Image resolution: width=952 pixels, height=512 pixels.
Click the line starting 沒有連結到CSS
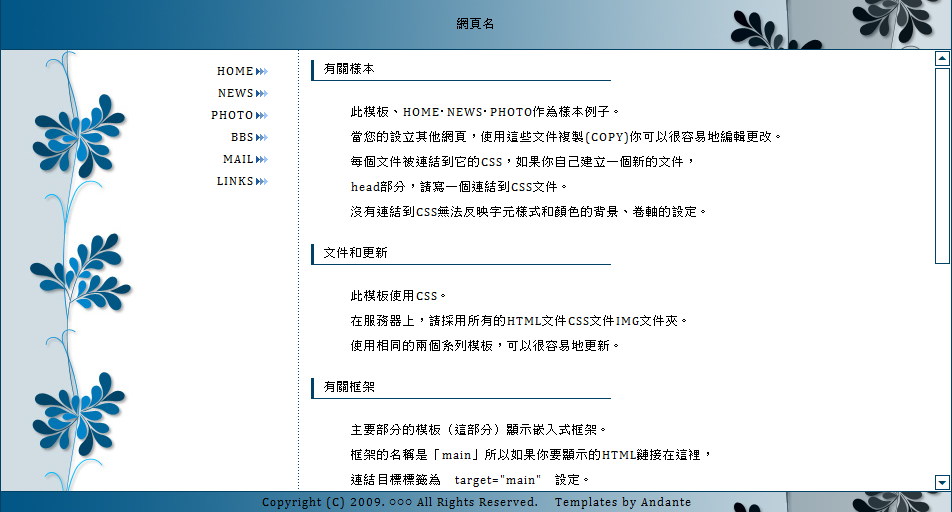528,211
